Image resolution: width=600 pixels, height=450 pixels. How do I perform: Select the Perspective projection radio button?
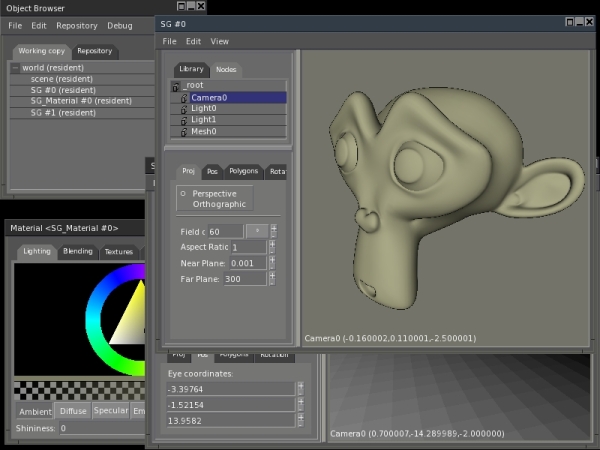tap(183, 192)
